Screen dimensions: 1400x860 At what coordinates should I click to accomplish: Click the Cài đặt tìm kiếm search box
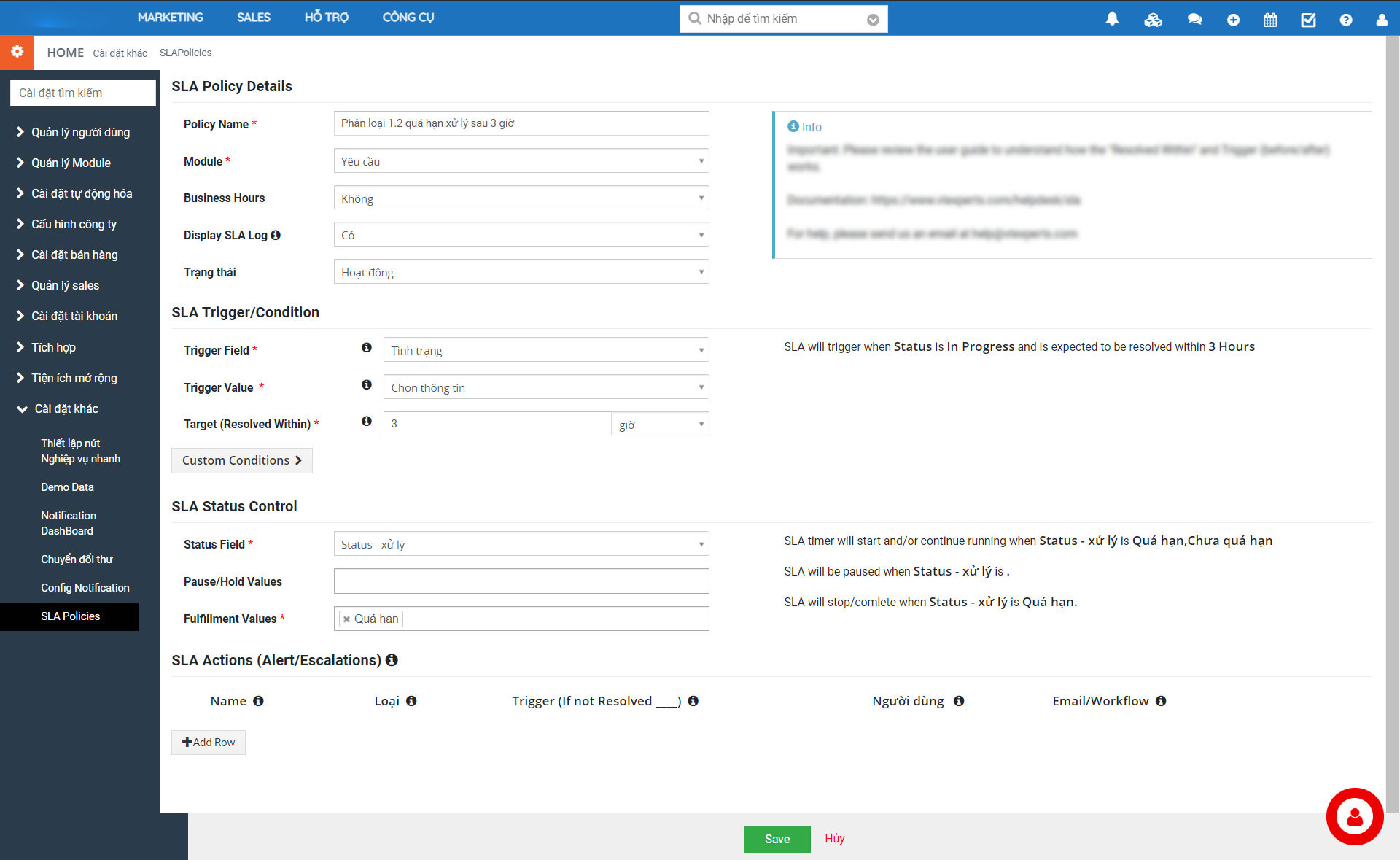point(83,93)
